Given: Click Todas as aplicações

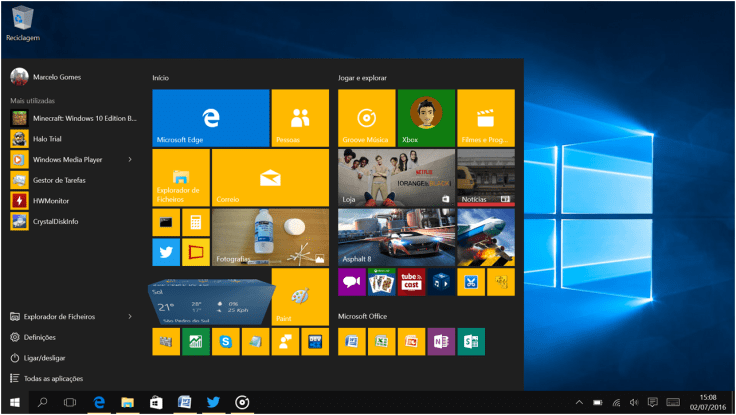Looking at the screenshot, I should (52, 379).
